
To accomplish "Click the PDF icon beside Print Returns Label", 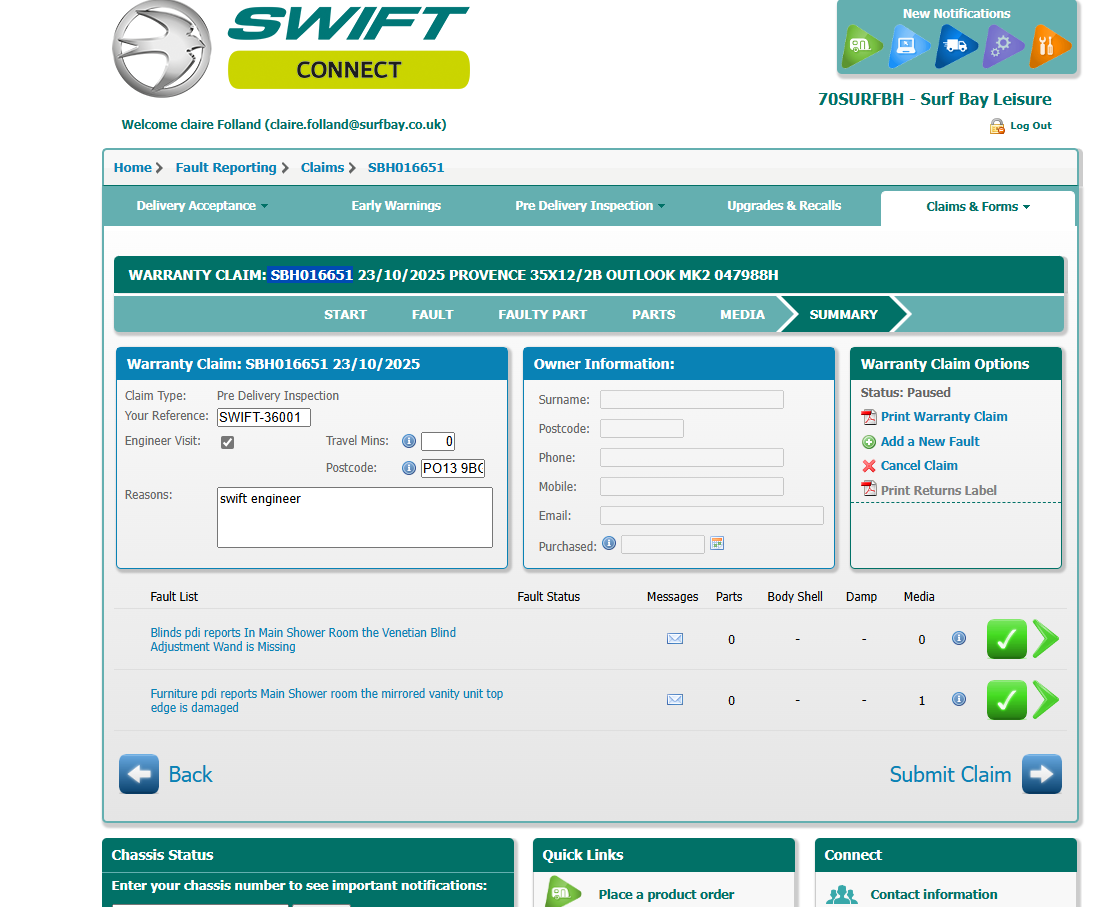I will click(x=869, y=489).
